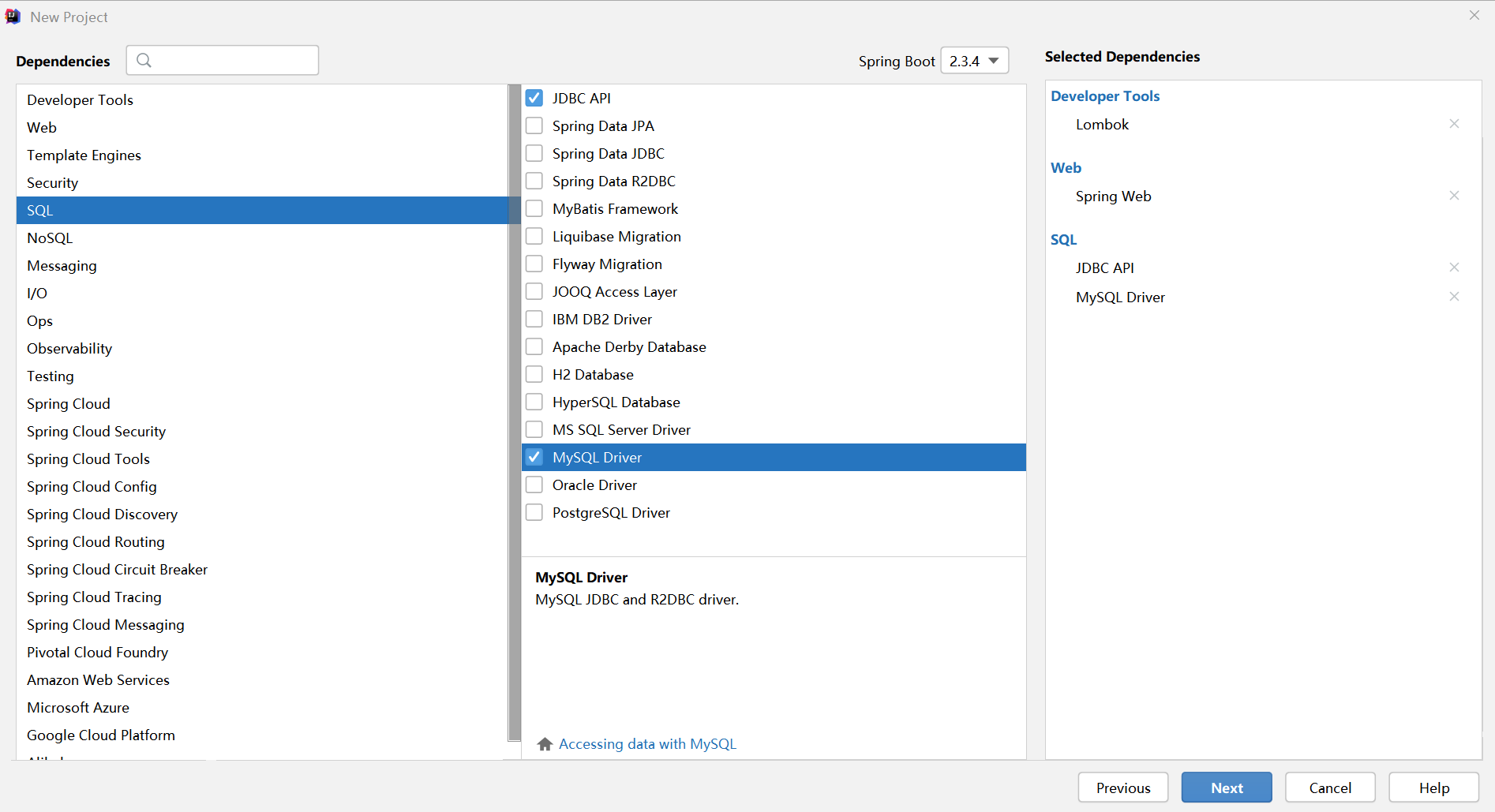Select the NoSQL category
Image resolution: width=1495 pixels, height=812 pixels.
[262, 238]
